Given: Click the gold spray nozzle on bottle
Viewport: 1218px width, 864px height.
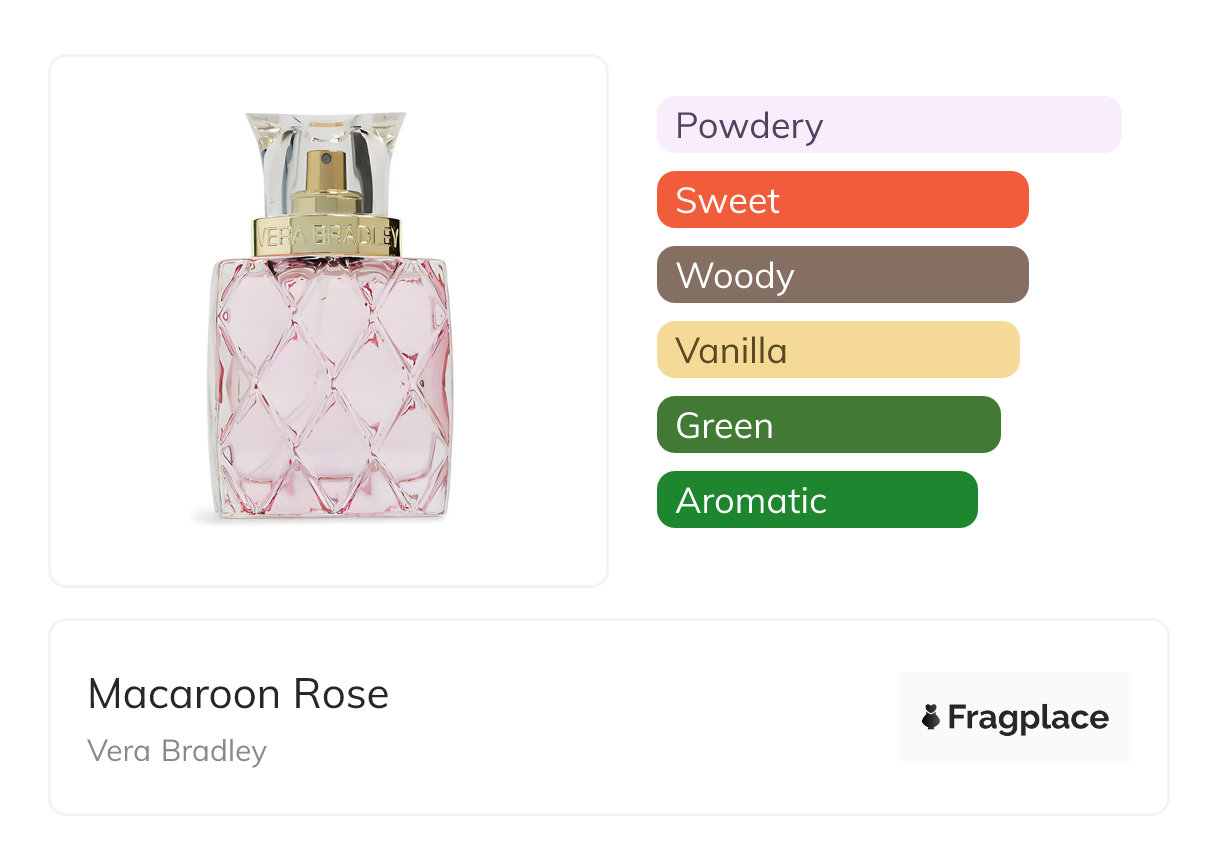Looking at the screenshot, I should [326, 180].
